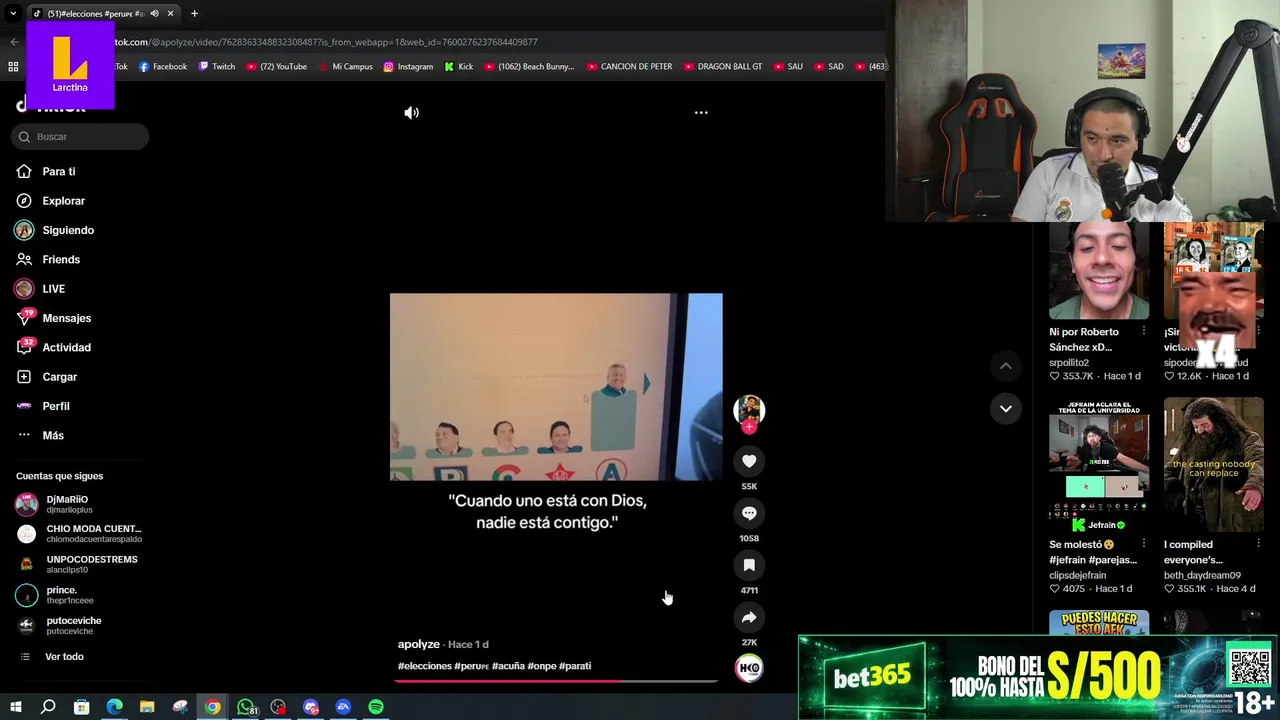Open the three-dot video options menu

[x=701, y=113]
